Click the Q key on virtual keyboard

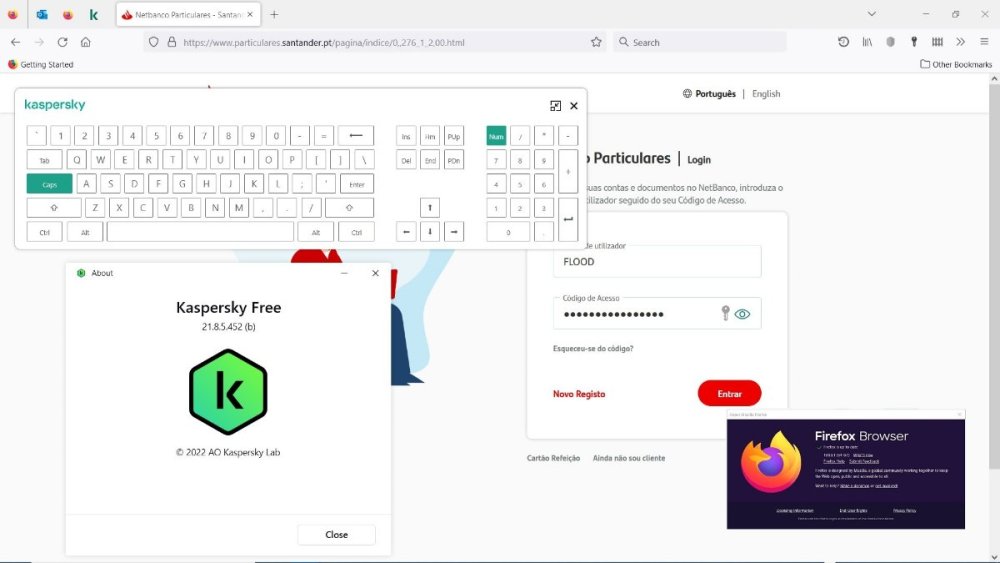[x=77, y=160]
